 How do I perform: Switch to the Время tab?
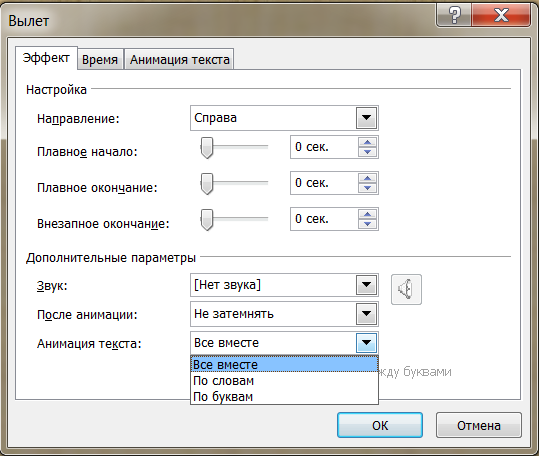(100, 59)
